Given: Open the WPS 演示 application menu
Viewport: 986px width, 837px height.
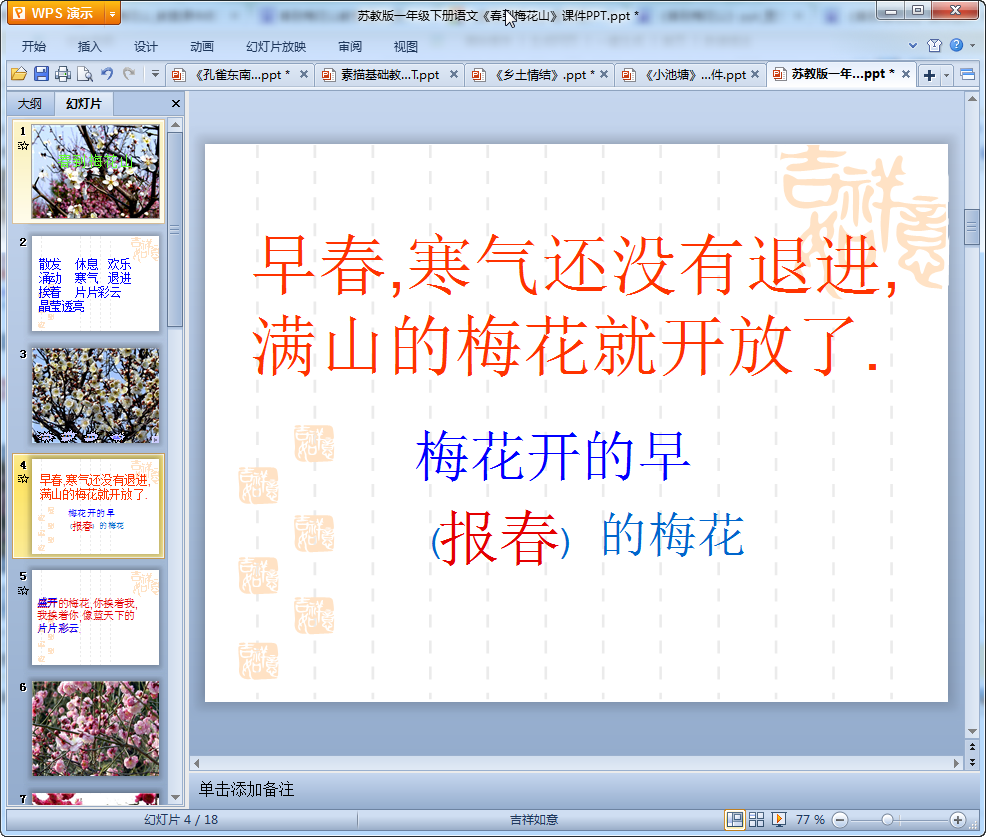Looking at the screenshot, I should click(x=56, y=13).
